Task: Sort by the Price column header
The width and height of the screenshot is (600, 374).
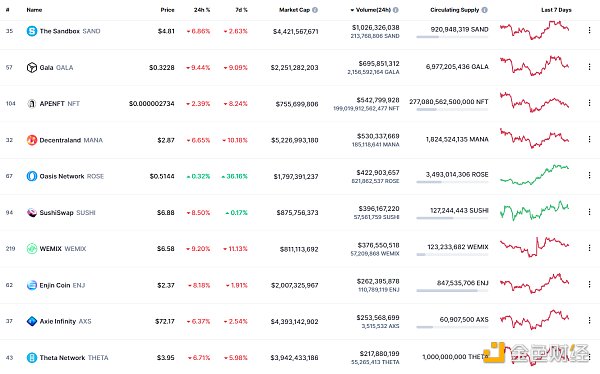Action: [167, 10]
